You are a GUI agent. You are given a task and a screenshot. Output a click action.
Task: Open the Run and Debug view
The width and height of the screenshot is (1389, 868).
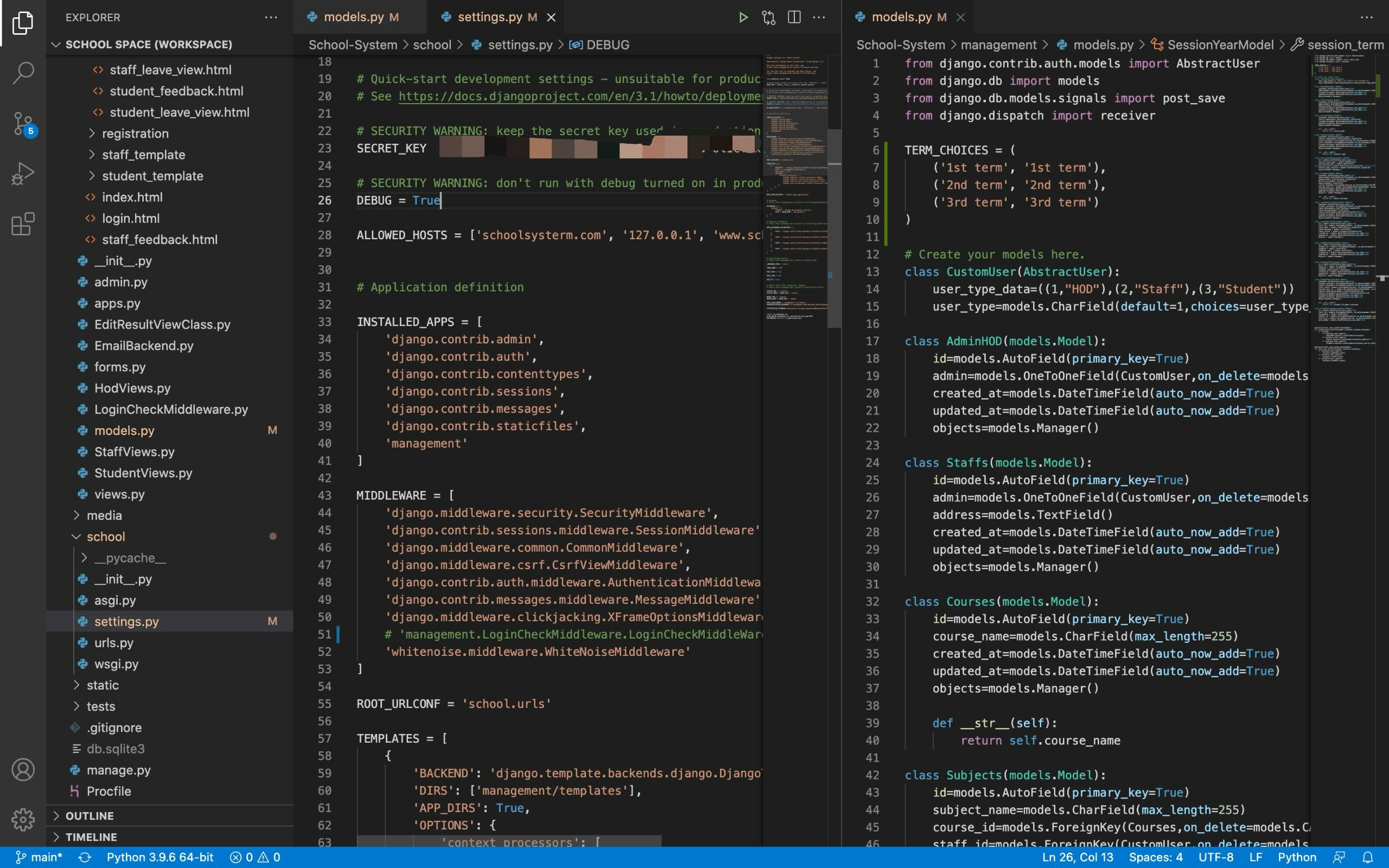[23, 173]
